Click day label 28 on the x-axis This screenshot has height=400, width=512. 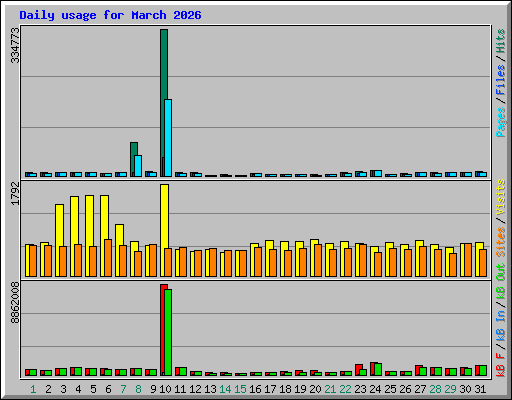point(435,389)
